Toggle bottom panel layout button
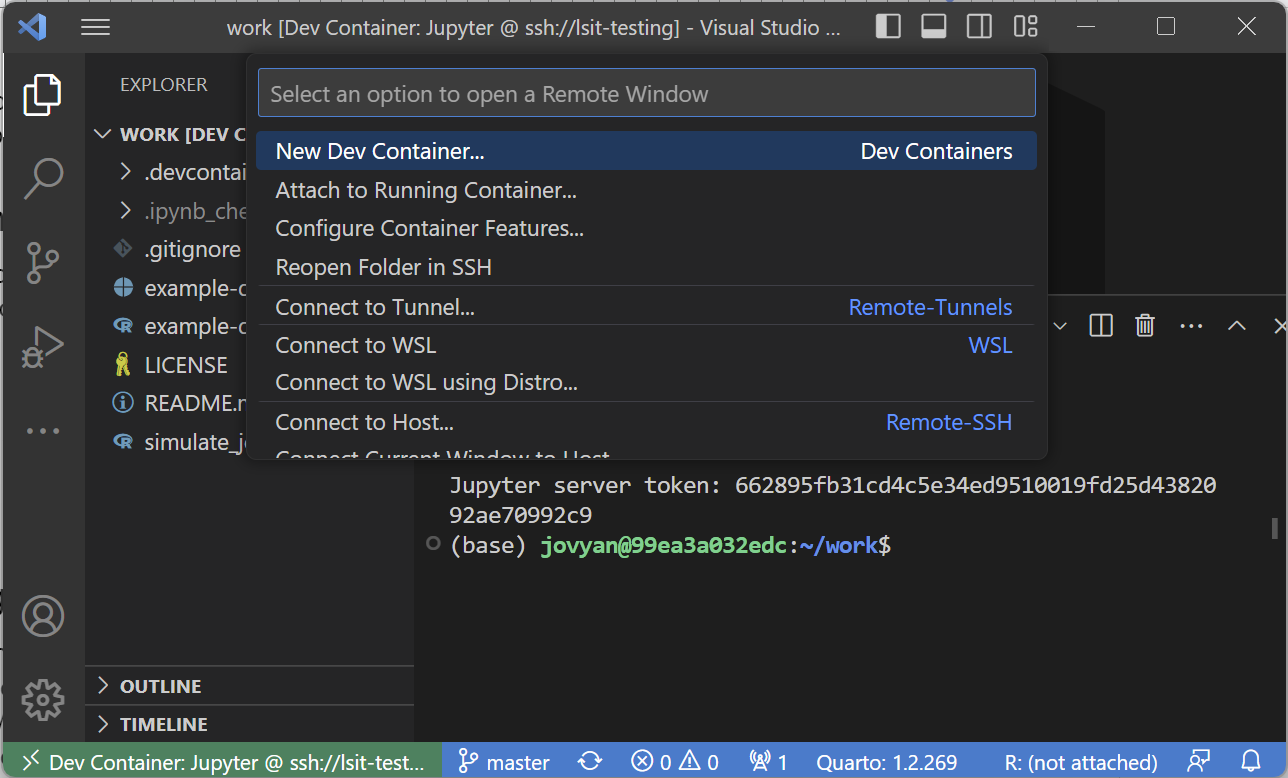The image size is (1288, 778). [x=934, y=27]
